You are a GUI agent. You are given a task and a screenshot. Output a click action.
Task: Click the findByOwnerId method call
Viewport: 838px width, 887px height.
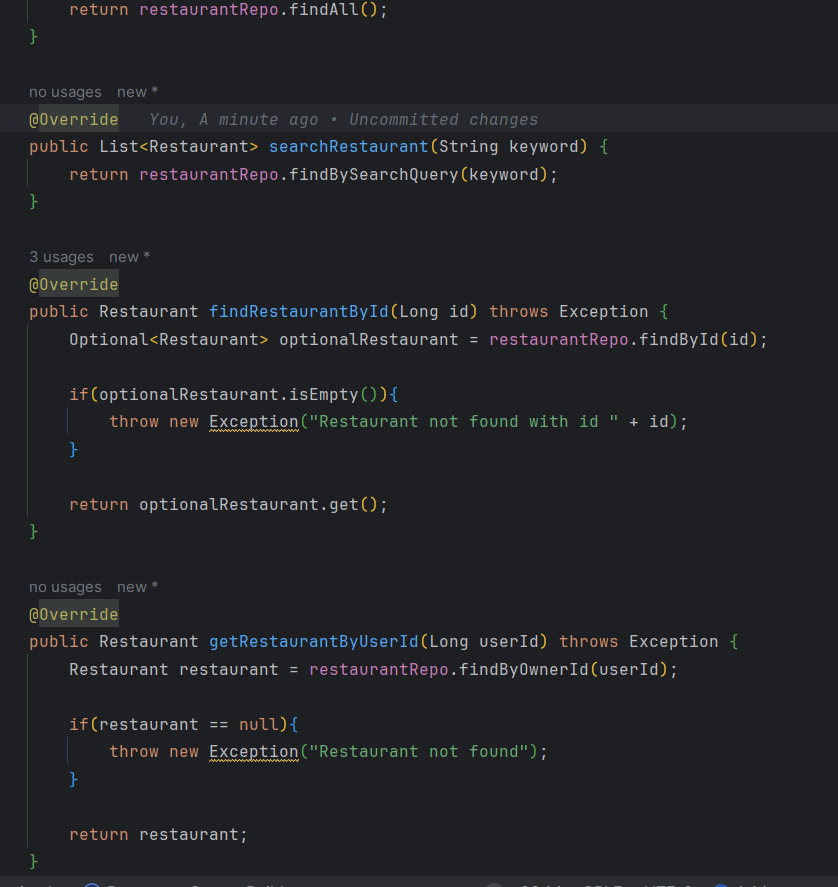pos(523,670)
